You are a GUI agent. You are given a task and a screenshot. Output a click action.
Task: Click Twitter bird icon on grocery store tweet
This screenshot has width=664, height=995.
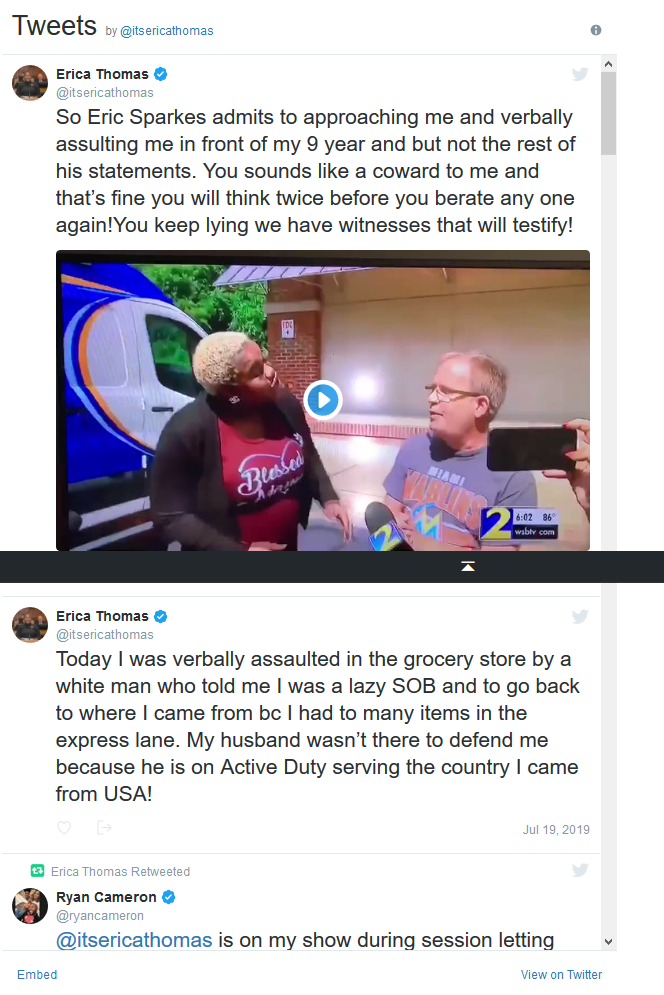coord(580,616)
